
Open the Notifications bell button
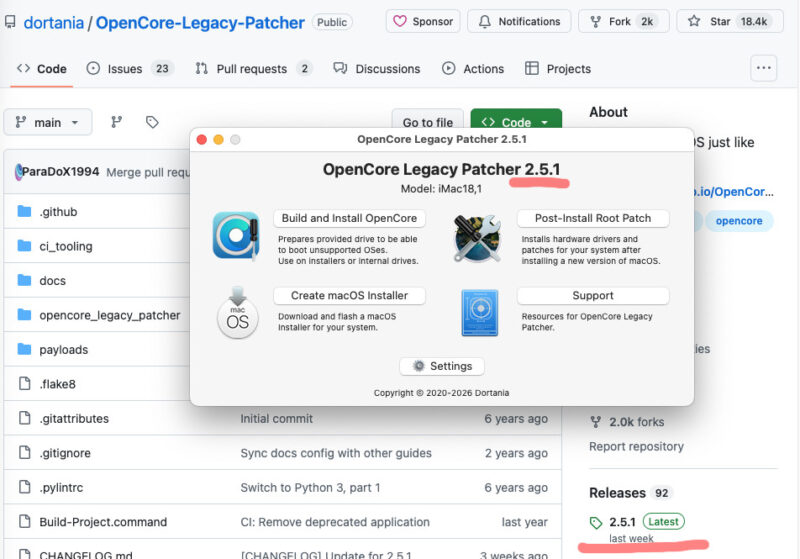point(519,21)
